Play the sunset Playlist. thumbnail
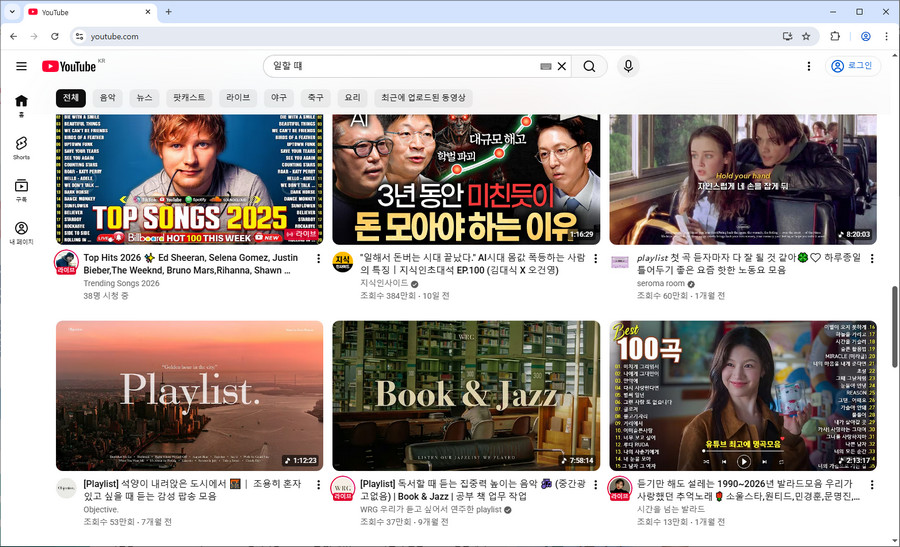Viewport: 900px width, 547px height. click(x=189, y=395)
